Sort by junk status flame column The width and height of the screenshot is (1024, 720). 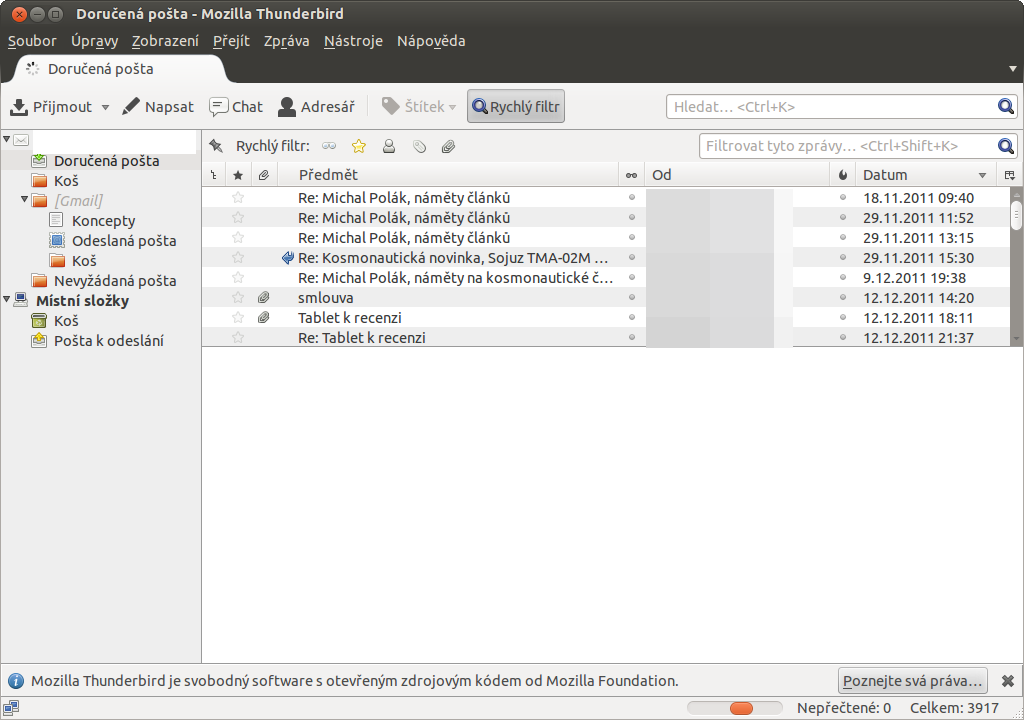[x=842, y=175]
